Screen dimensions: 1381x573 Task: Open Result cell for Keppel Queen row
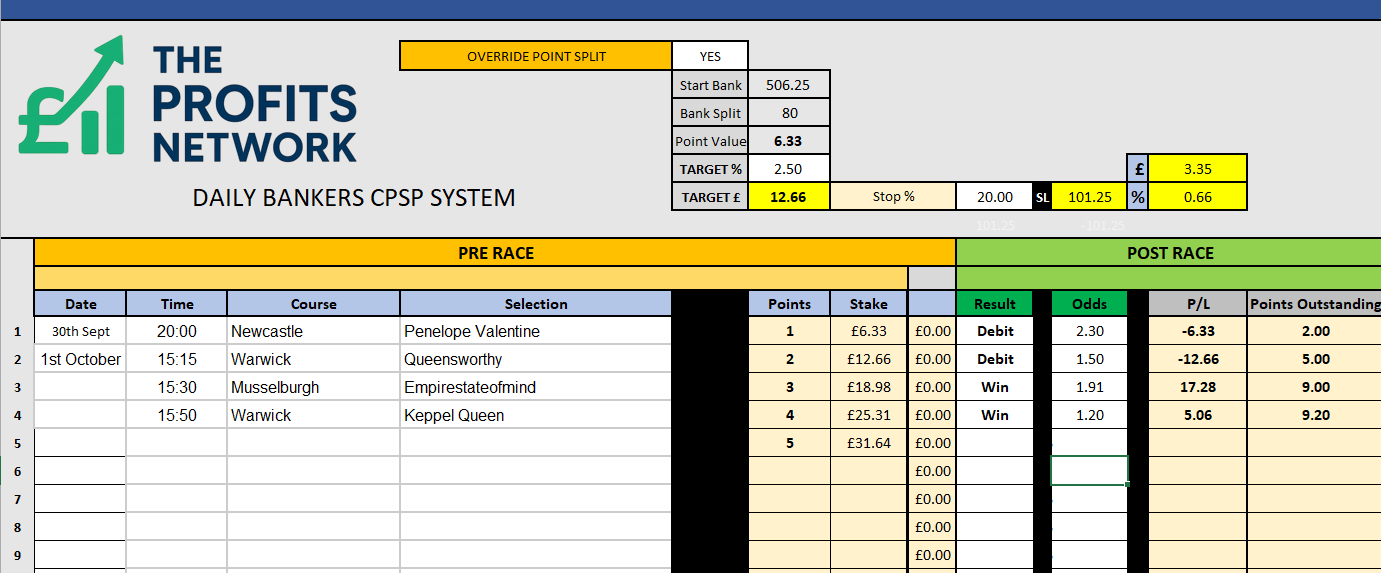994,415
